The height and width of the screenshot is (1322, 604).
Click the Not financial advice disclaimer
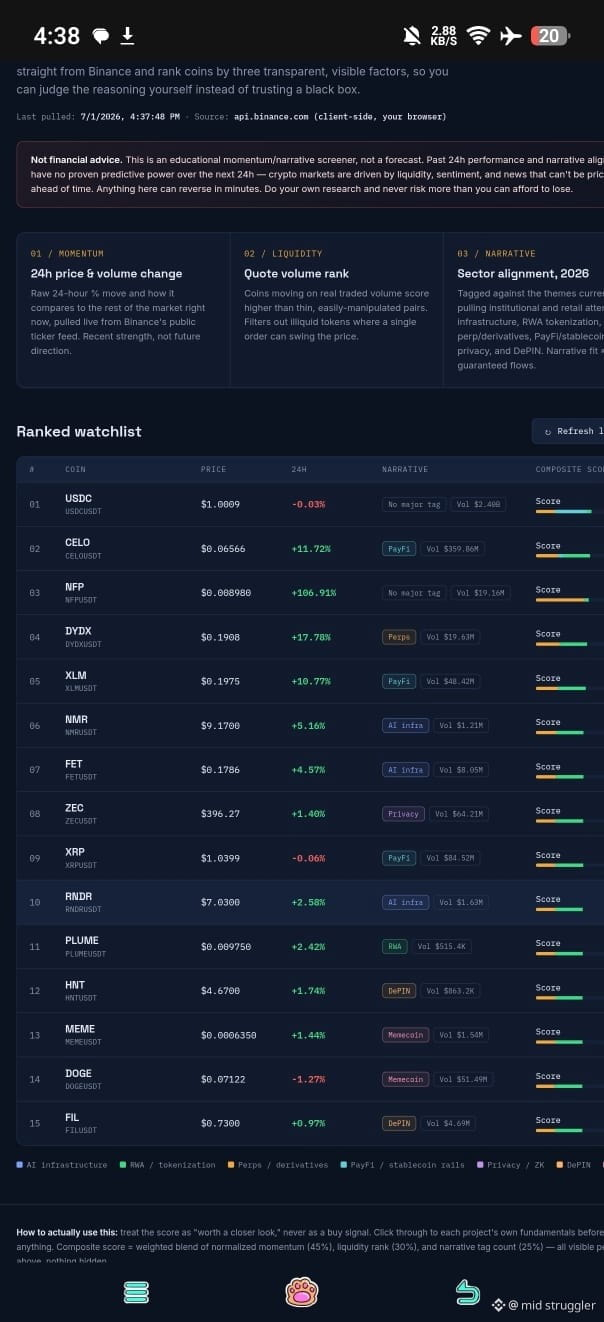click(310, 174)
